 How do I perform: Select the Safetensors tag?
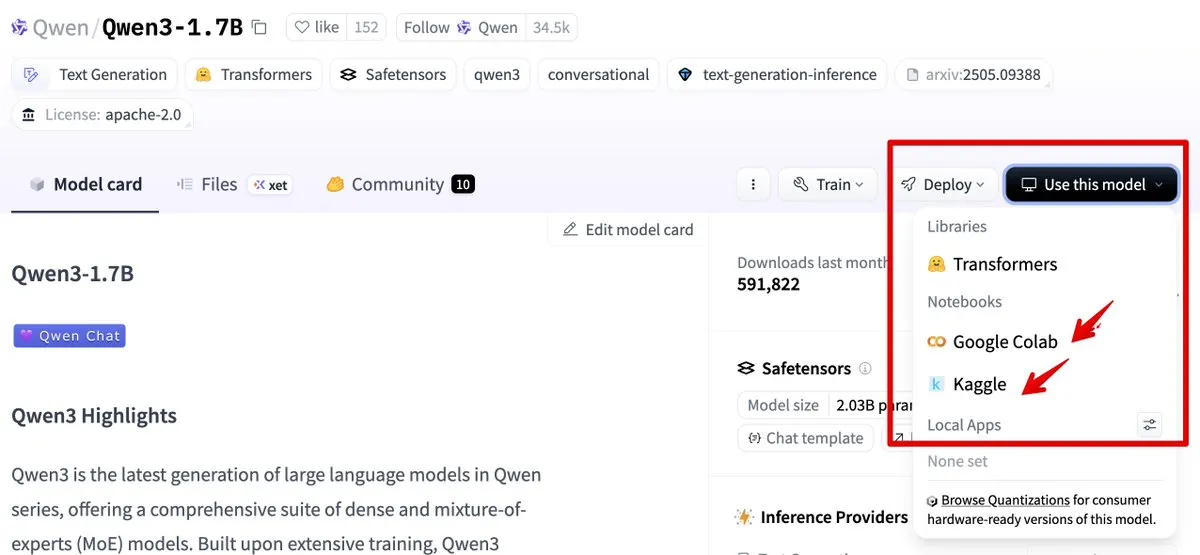[x=393, y=74]
